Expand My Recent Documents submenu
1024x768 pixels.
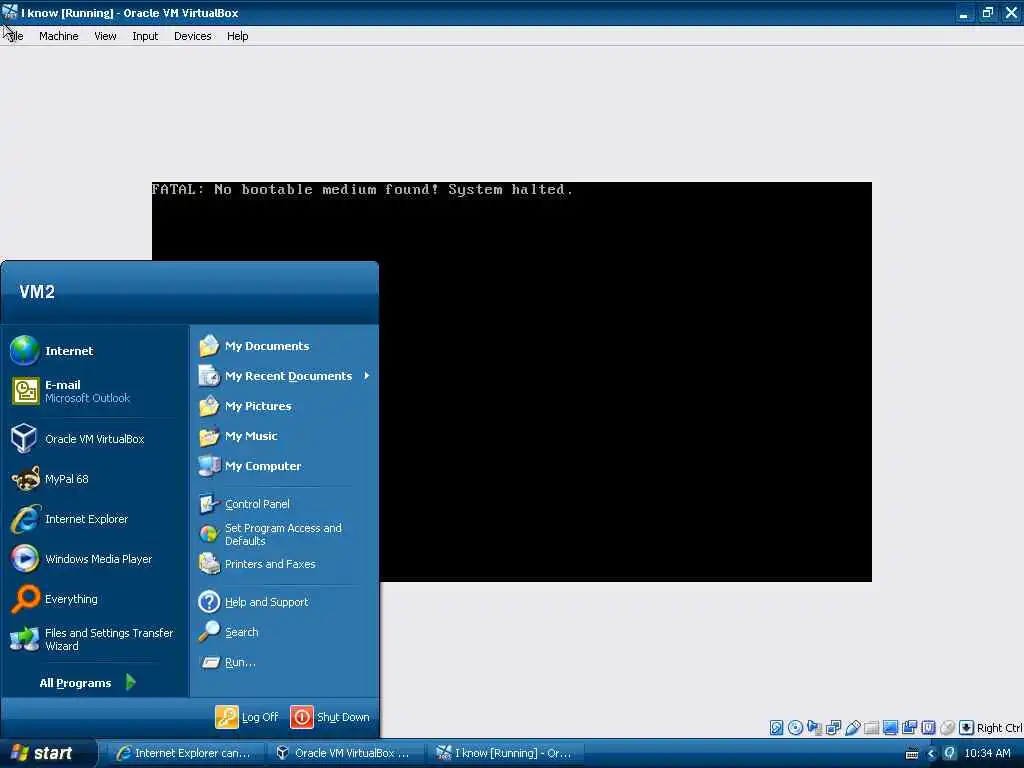pyautogui.click(x=284, y=376)
